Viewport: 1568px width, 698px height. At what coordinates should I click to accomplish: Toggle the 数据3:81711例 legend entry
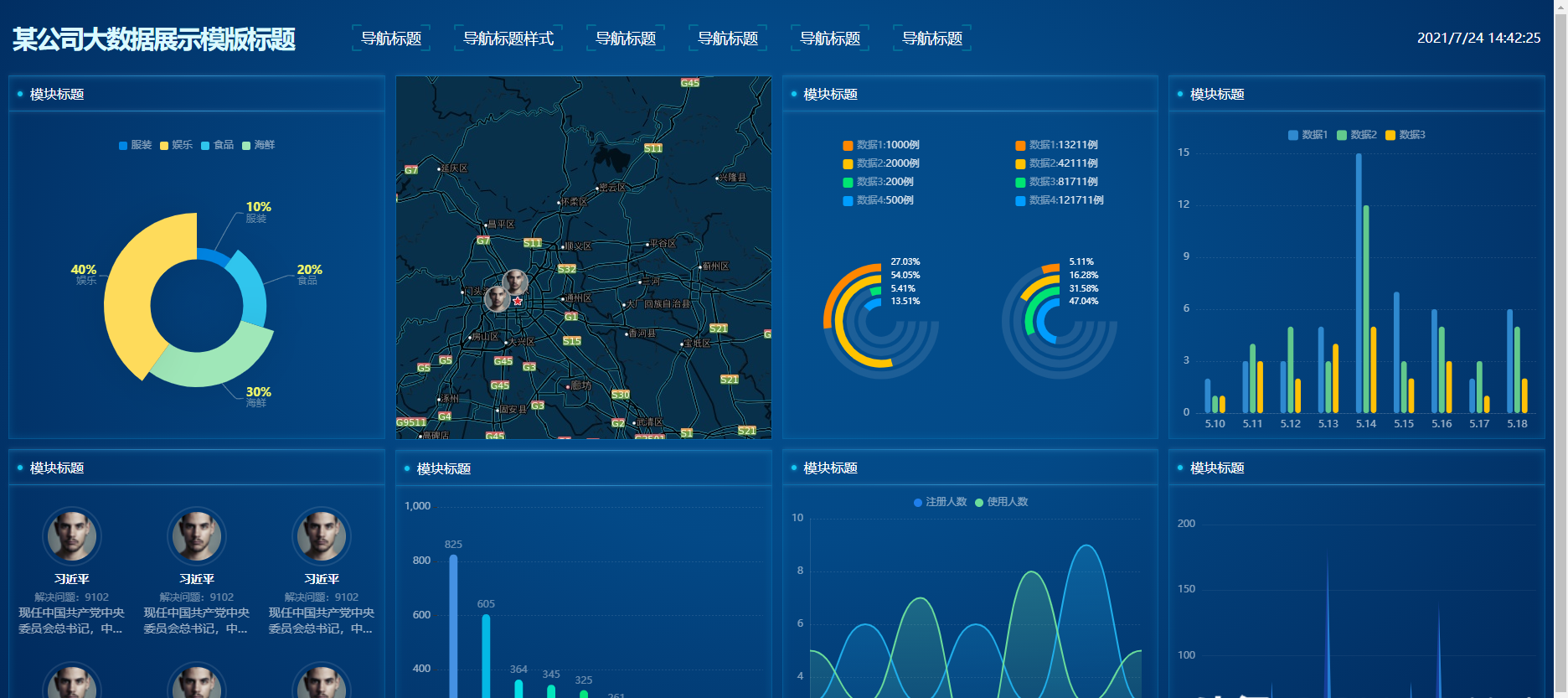[1056, 182]
